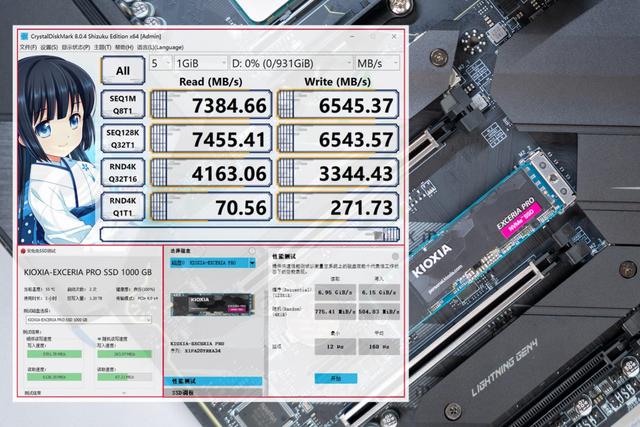Click the 12 Ms minimum latency value
The height and width of the screenshot is (427, 640).
tap(335, 347)
